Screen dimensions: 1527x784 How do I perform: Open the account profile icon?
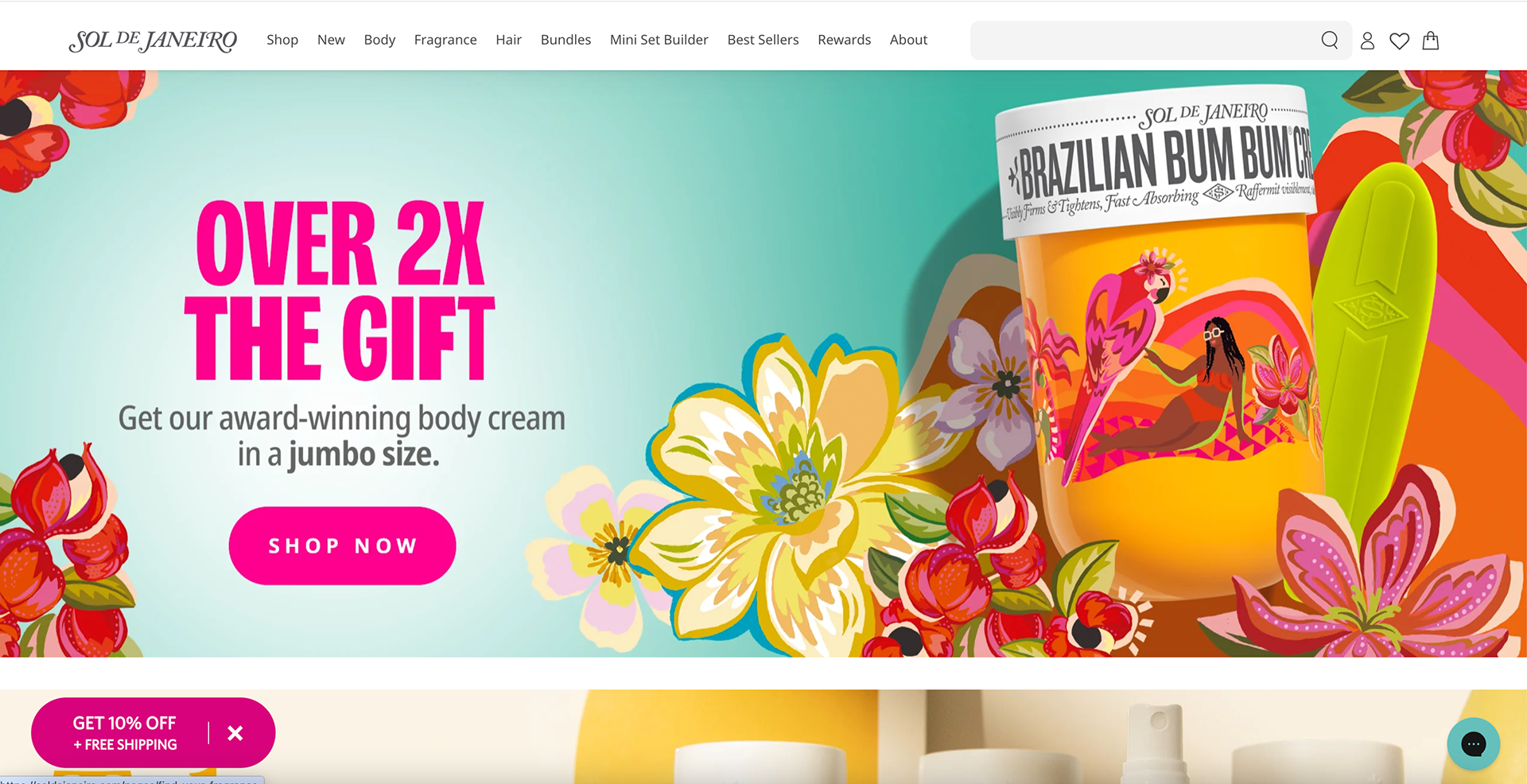pyautogui.click(x=1367, y=41)
